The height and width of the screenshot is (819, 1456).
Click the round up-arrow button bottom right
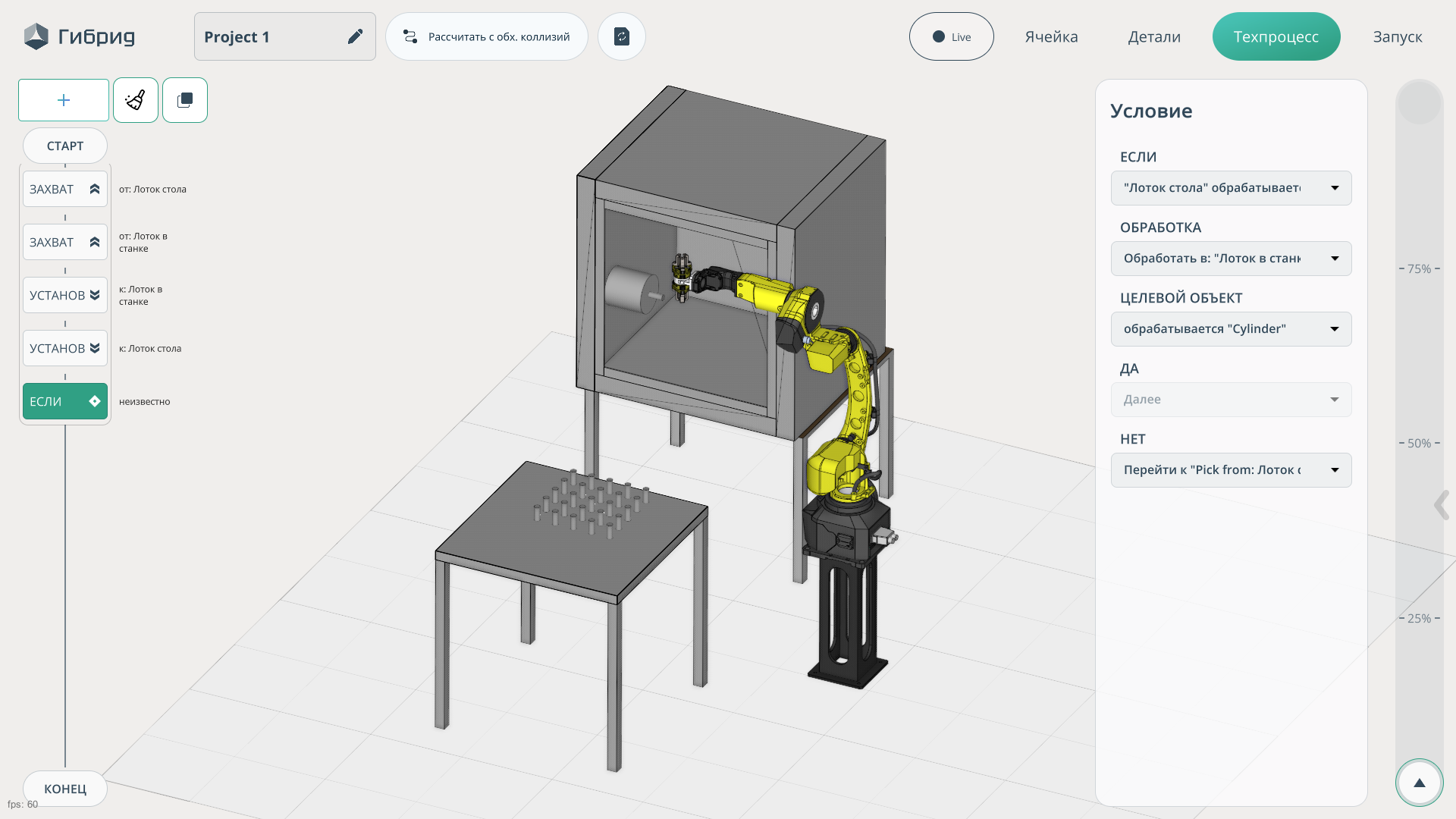[1419, 783]
